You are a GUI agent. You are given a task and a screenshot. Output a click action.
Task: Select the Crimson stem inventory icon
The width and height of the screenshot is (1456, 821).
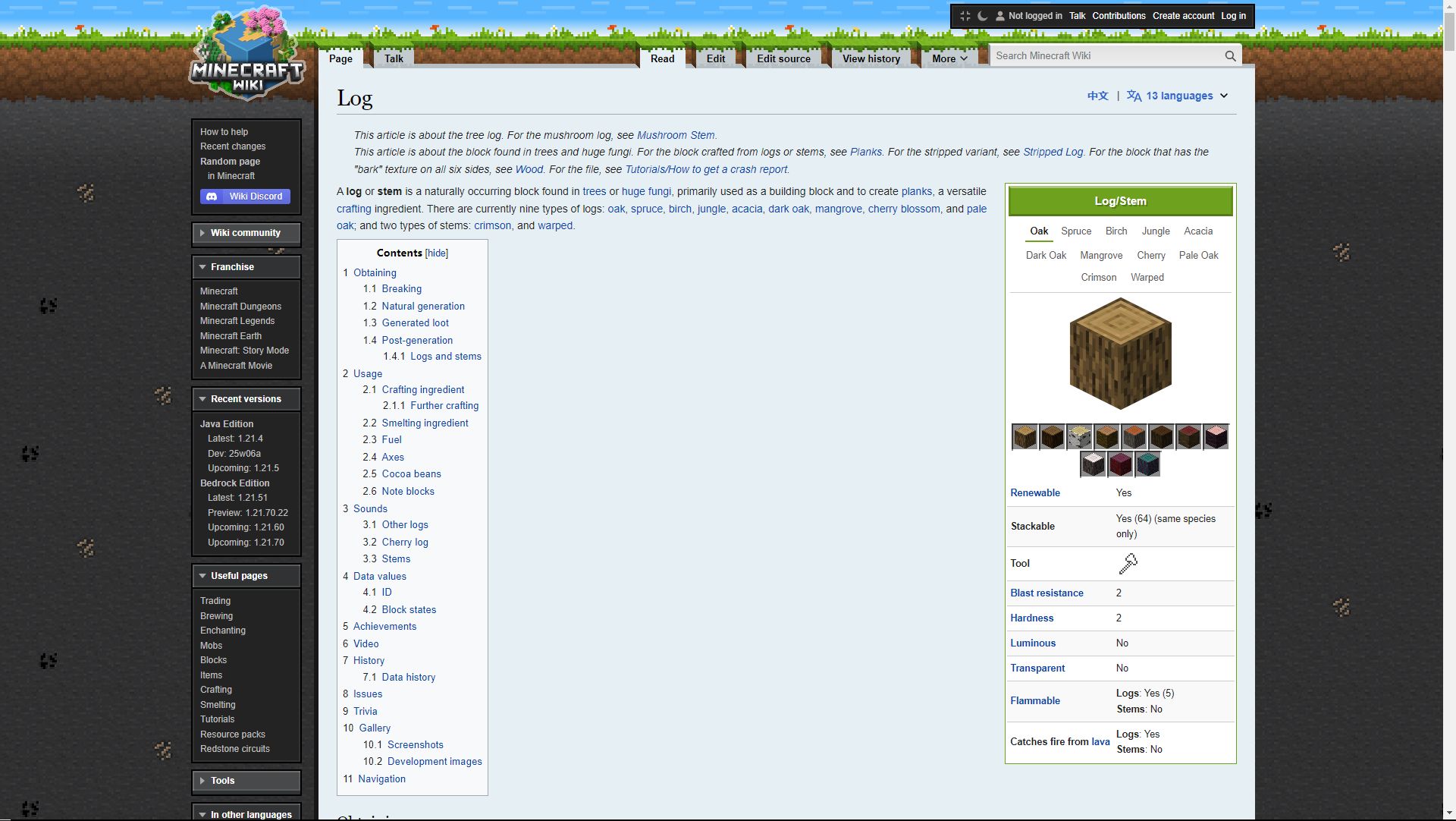[x=1120, y=464]
